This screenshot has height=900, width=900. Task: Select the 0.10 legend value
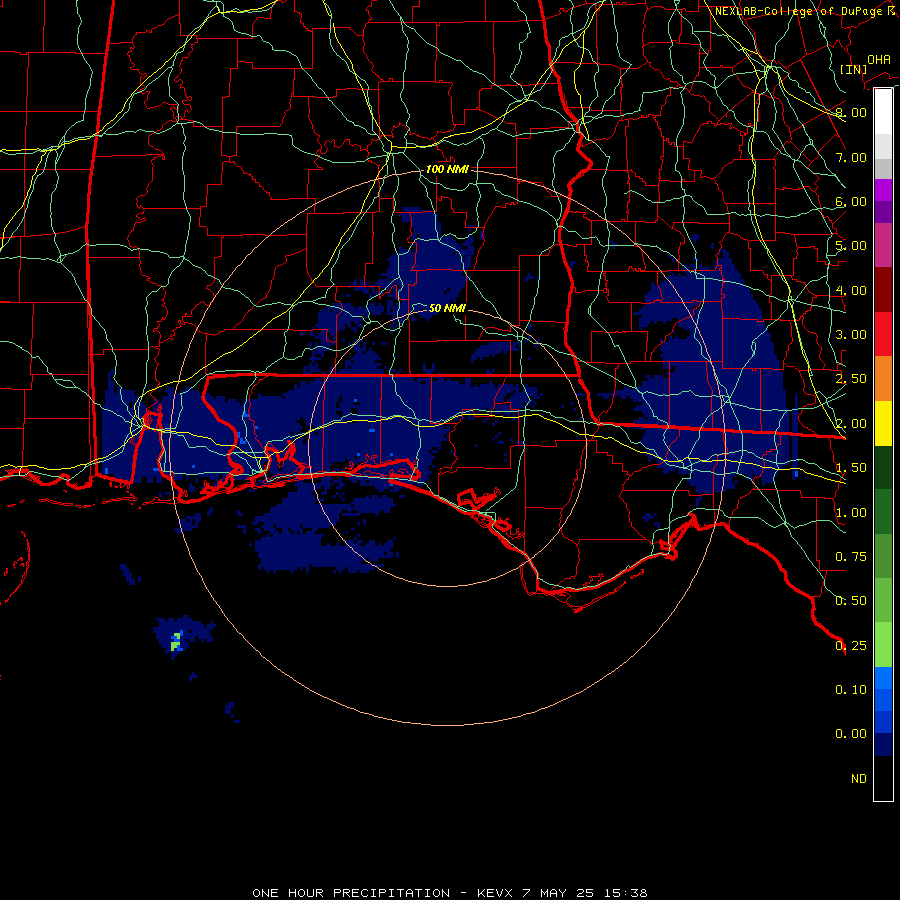point(851,690)
